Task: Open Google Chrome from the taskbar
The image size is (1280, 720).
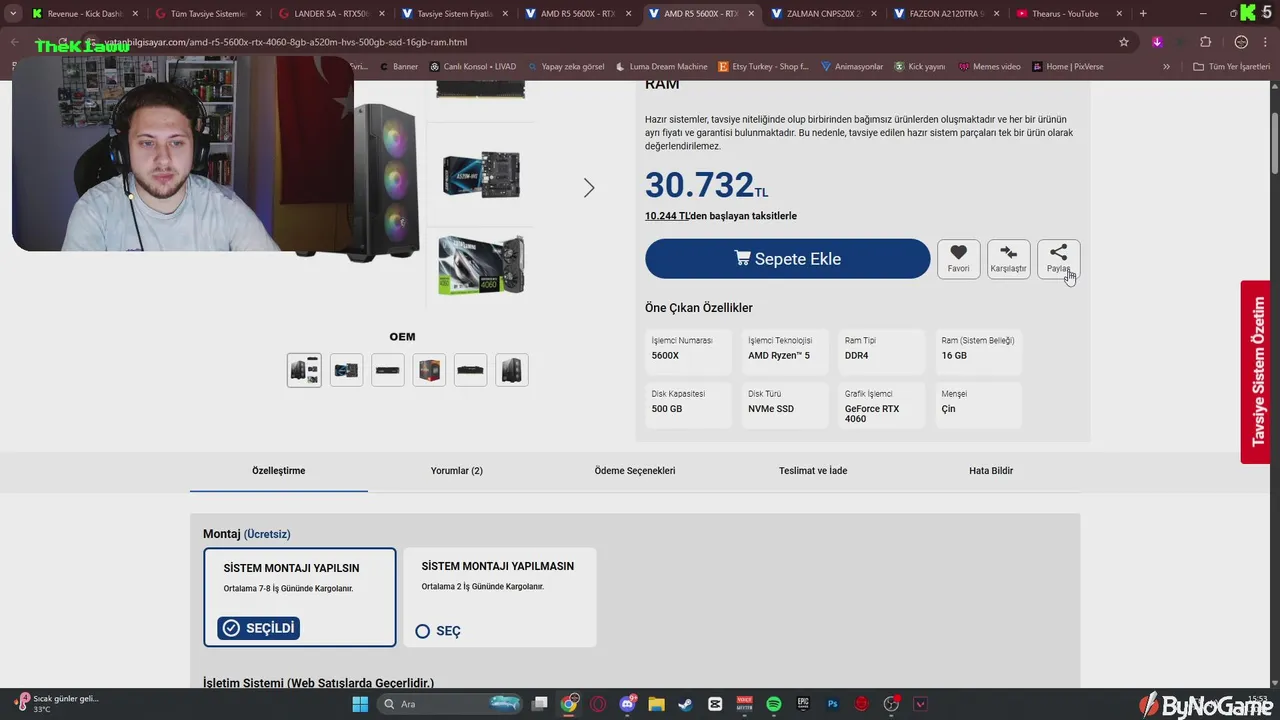Action: point(569,704)
